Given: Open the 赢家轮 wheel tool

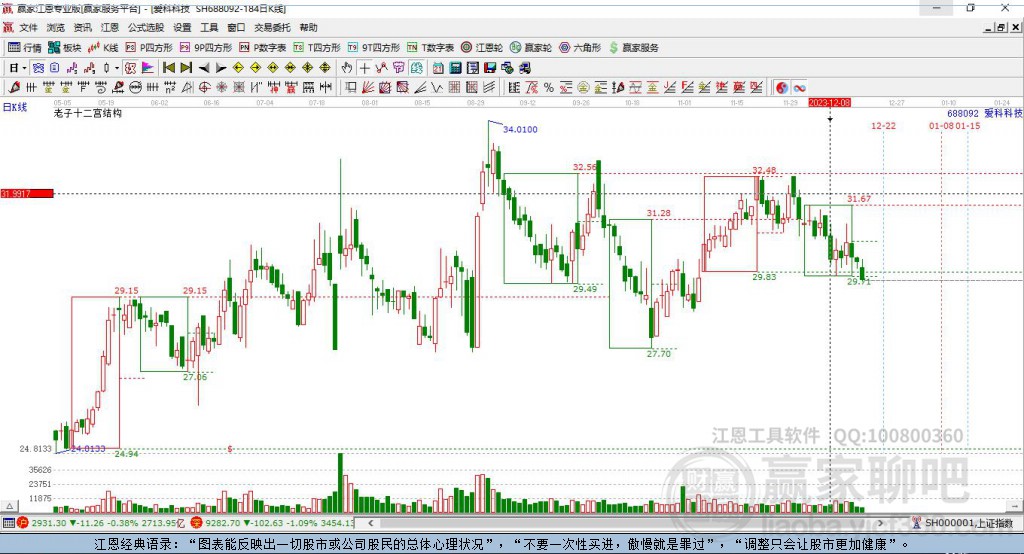Looking at the screenshot, I should pos(531,48).
